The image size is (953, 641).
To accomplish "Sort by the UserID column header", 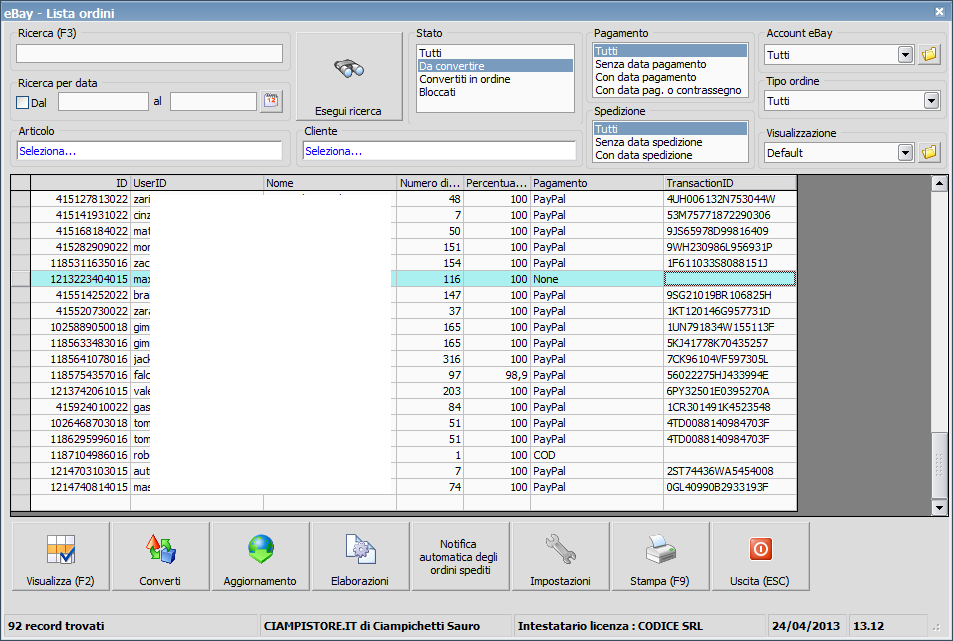I will coord(197,183).
